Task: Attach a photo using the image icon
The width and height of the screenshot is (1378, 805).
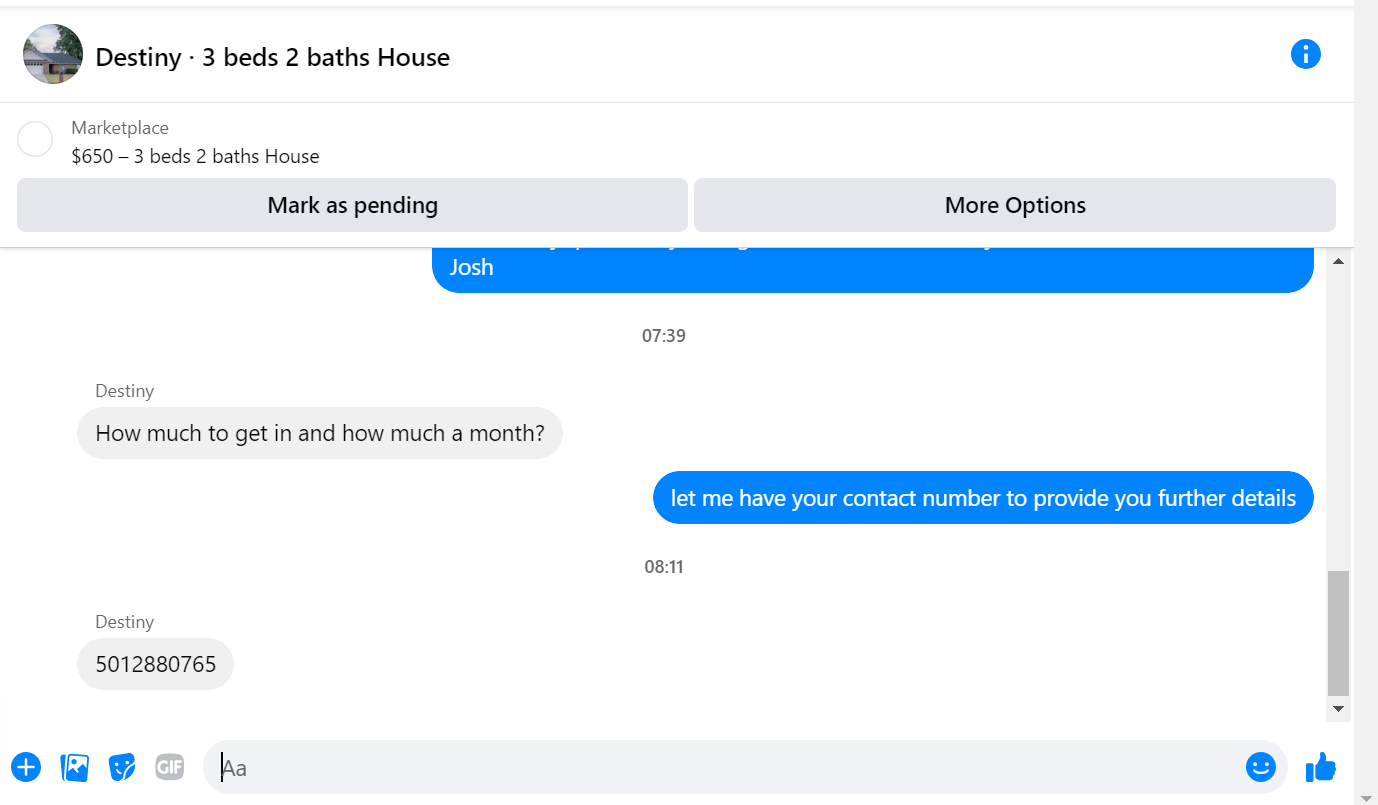Action: [75, 768]
